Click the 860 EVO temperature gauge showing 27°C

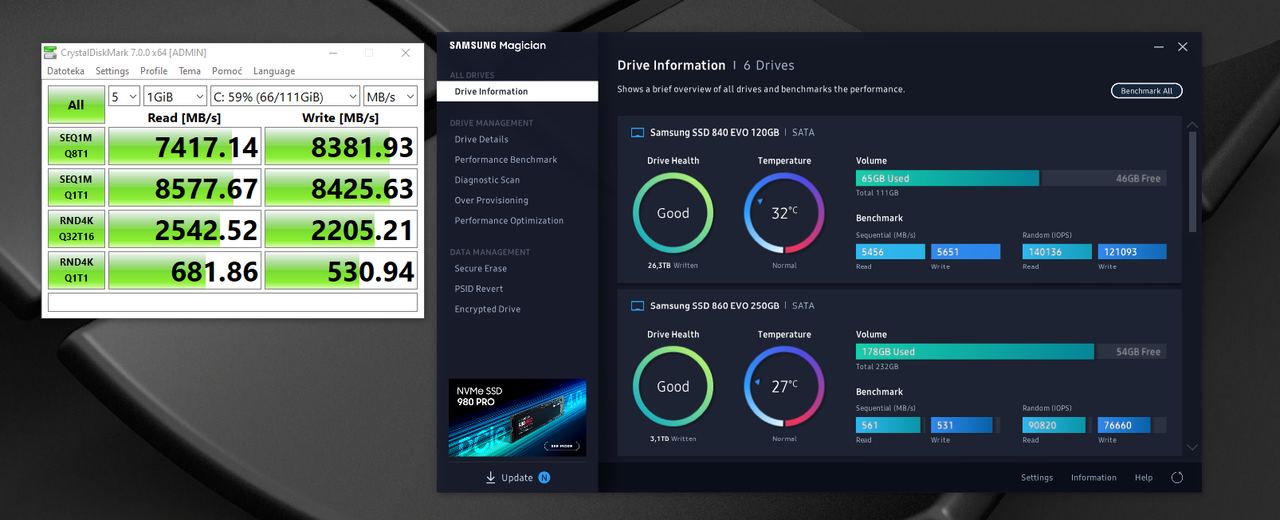785,386
